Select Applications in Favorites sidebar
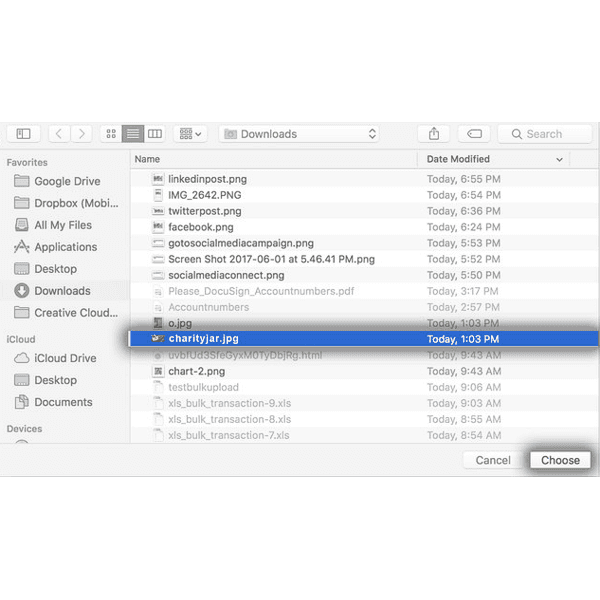 (65, 247)
